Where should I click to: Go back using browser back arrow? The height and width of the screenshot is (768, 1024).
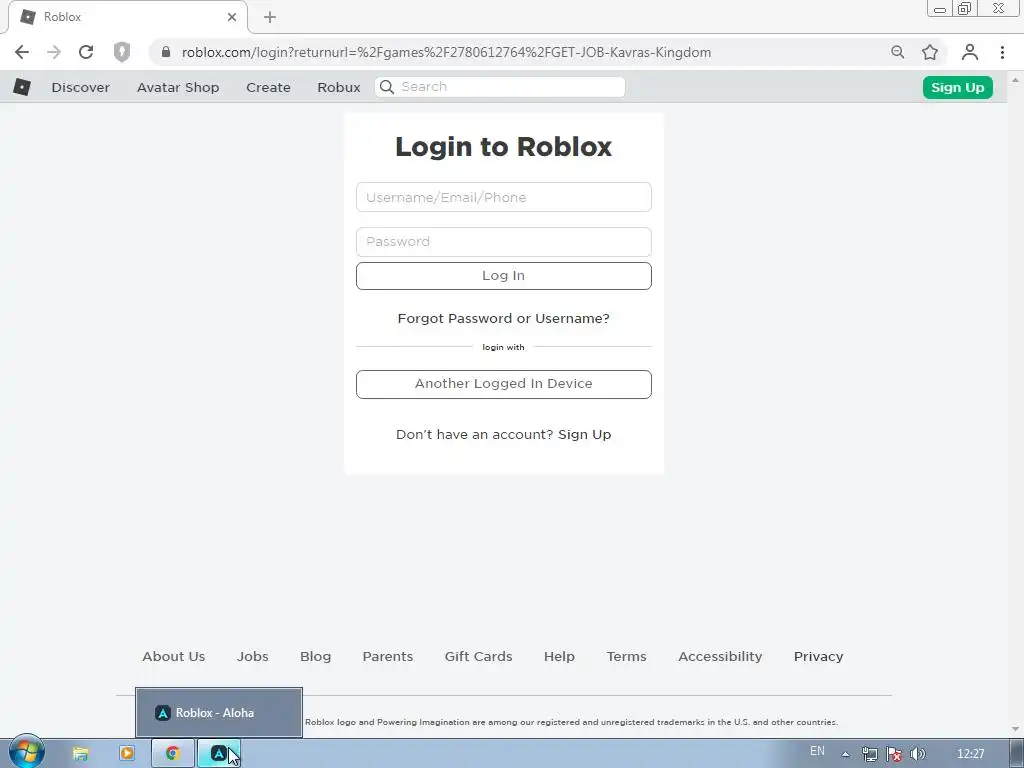(x=22, y=52)
